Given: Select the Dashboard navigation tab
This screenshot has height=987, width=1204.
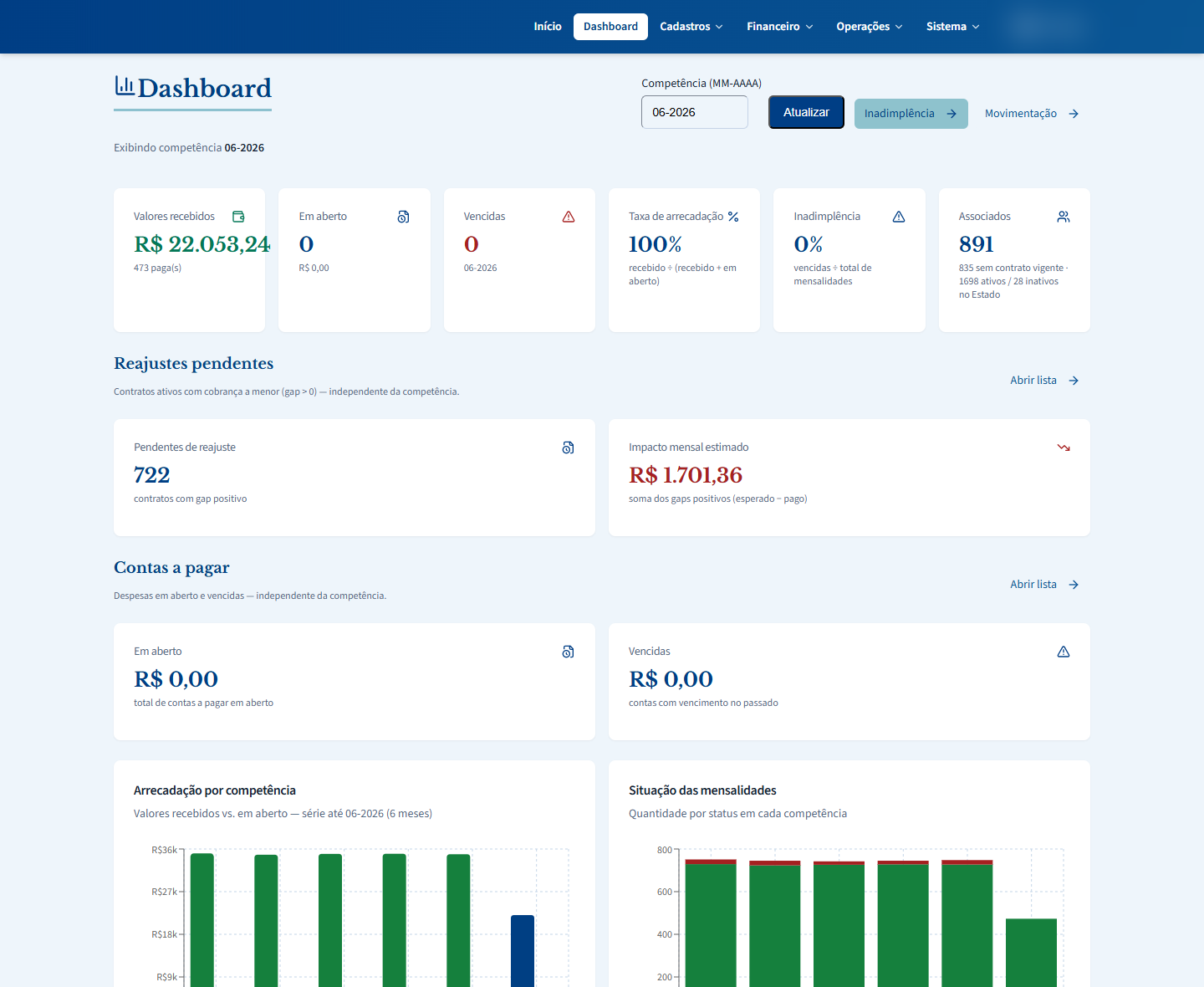Looking at the screenshot, I should tap(610, 27).
